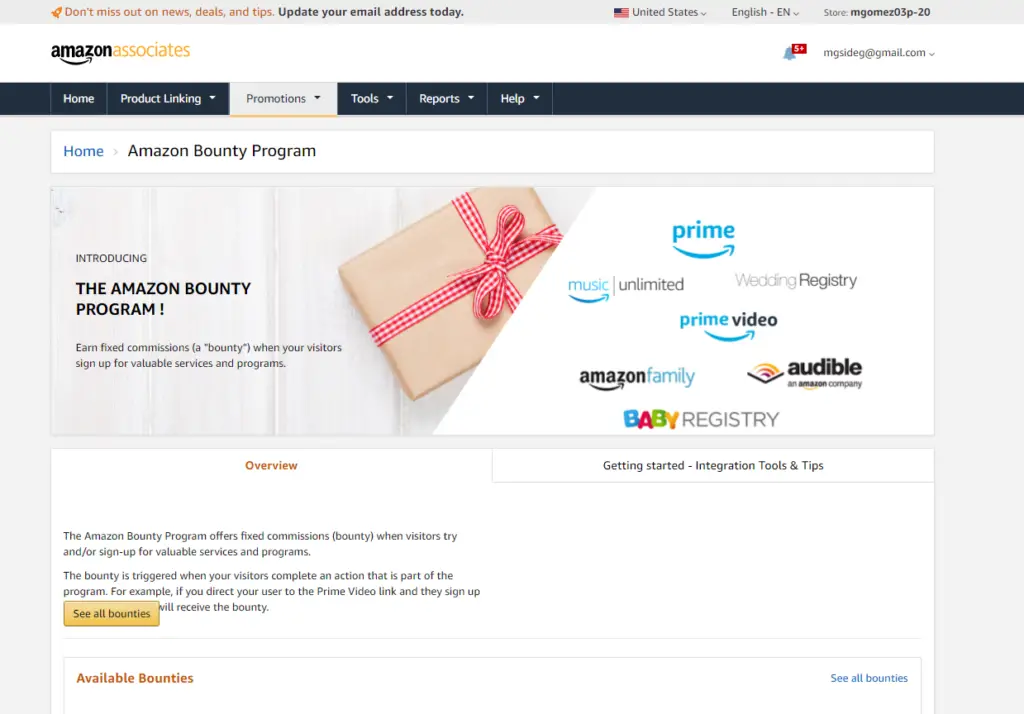Click the Amazon Family logo

637,378
